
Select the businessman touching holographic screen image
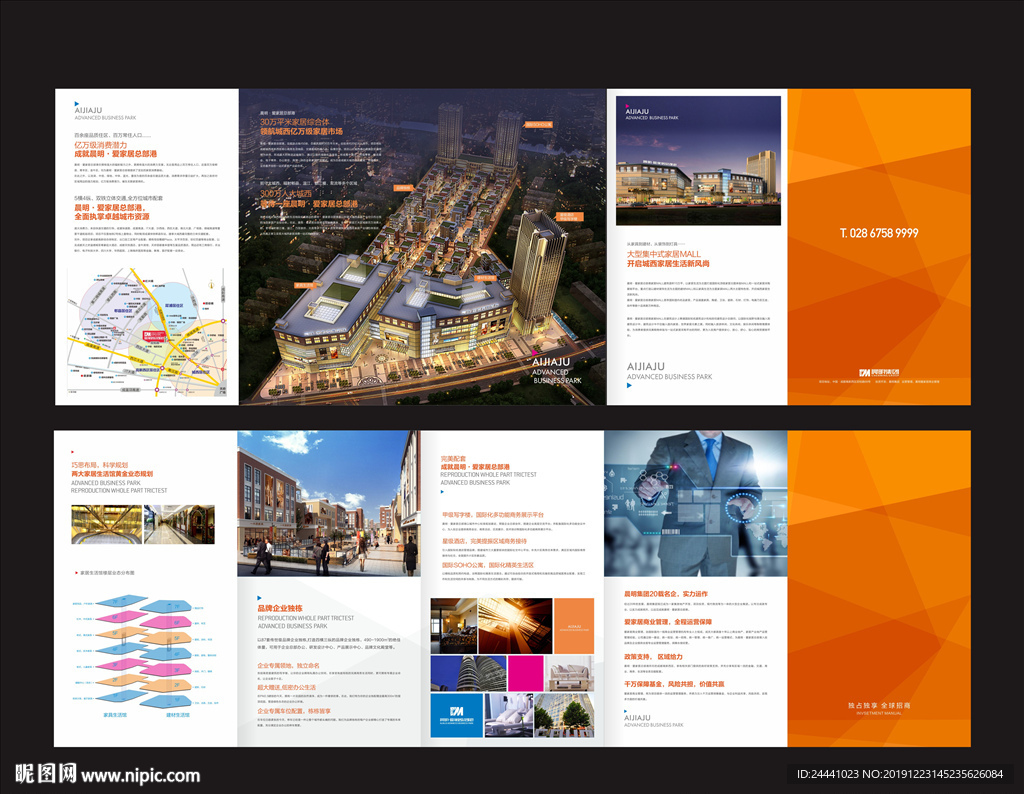[696, 503]
